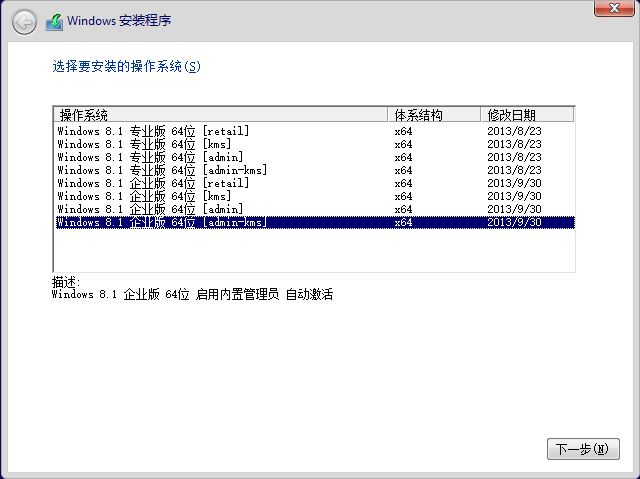
Task: Select Windows 8.1 专业版 64位 [admin]
Action: (314, 157)
